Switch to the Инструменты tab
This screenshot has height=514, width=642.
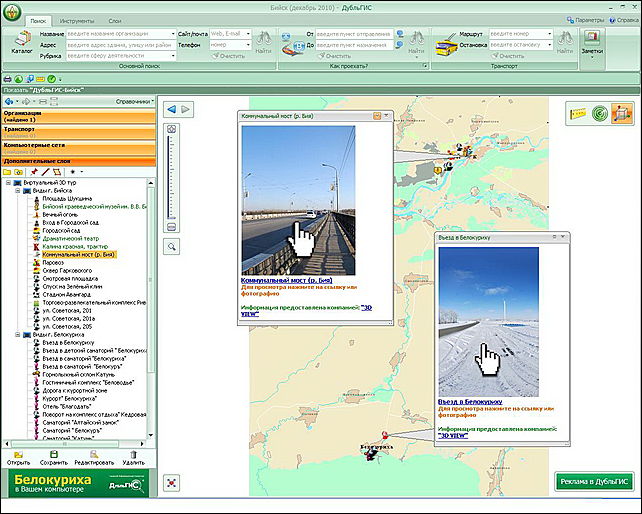(75, 20)
